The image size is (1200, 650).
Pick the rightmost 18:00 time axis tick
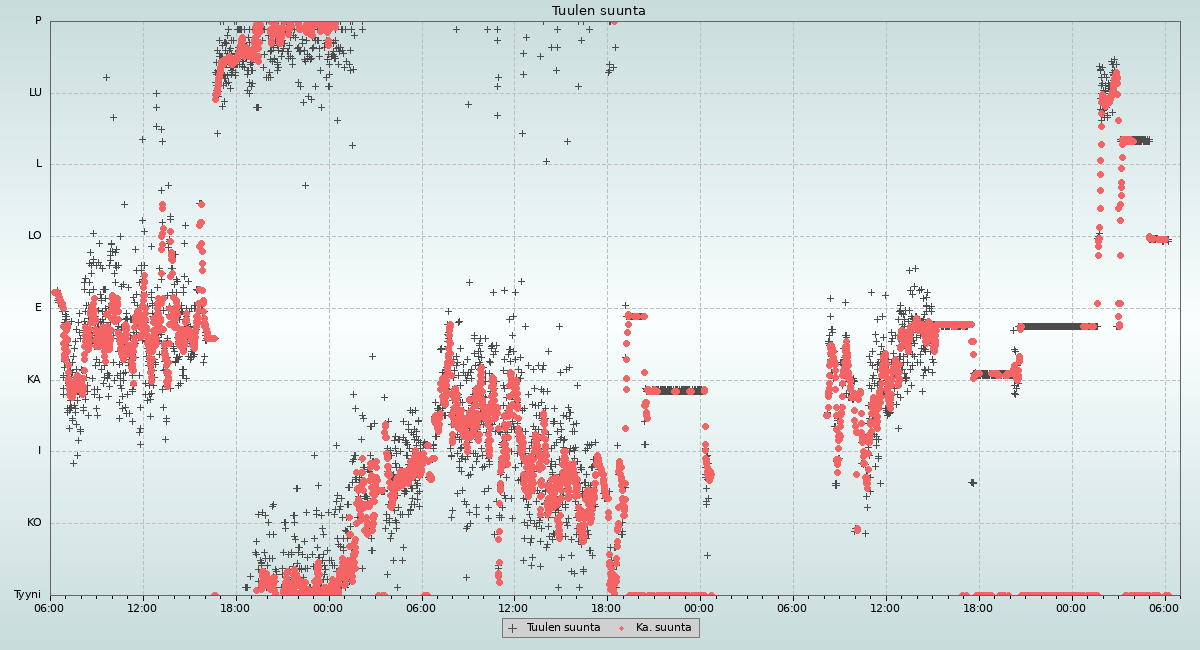pyautogui.click(x=978, y=607)
